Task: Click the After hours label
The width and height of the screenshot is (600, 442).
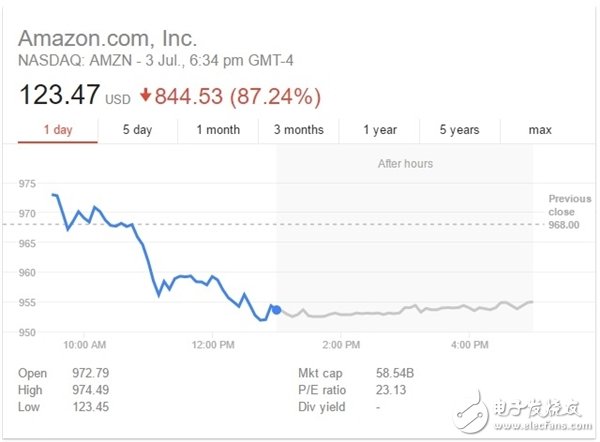Action: (x=404, y=162)
